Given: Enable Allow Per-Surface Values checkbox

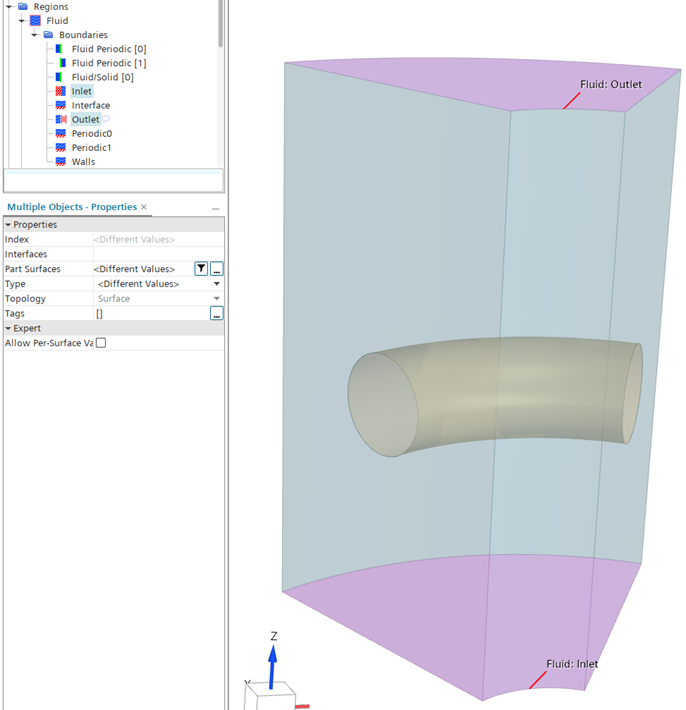Looking at the screenshot, I should (x=100, y=343).
